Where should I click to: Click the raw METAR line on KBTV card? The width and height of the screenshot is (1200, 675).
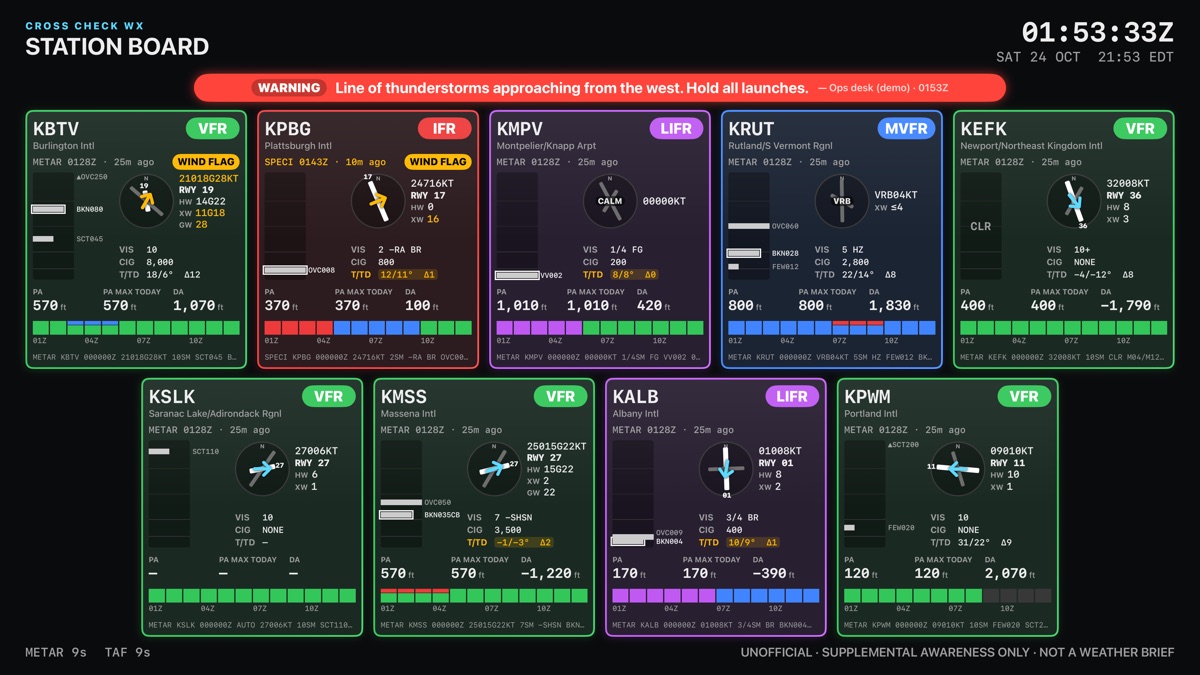[x=136, y=357]
